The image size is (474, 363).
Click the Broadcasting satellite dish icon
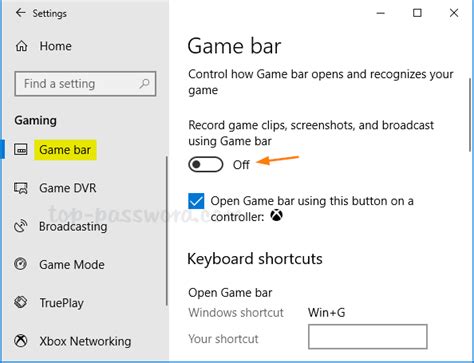tap(21, 226)
